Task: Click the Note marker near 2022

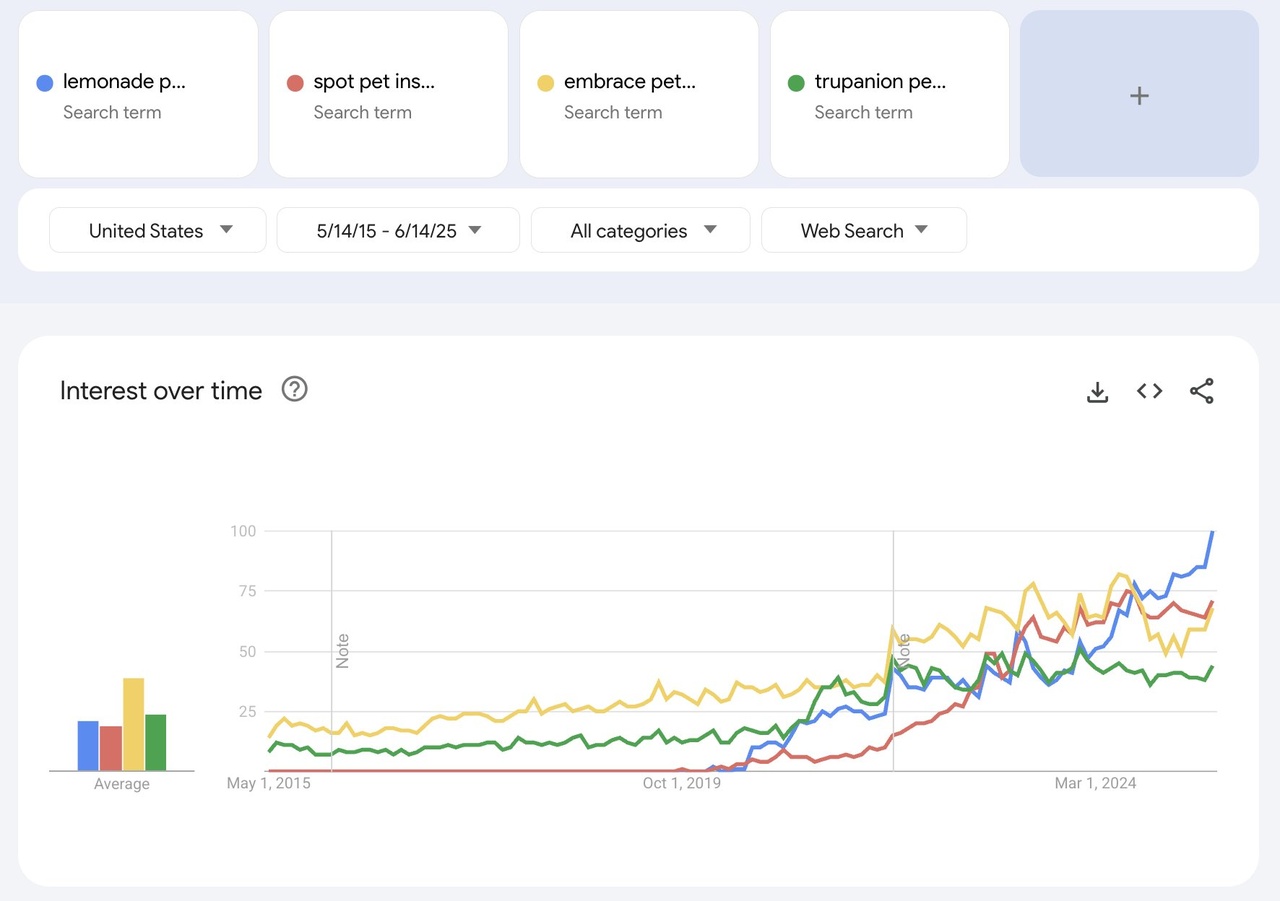Action: [904, 651]
